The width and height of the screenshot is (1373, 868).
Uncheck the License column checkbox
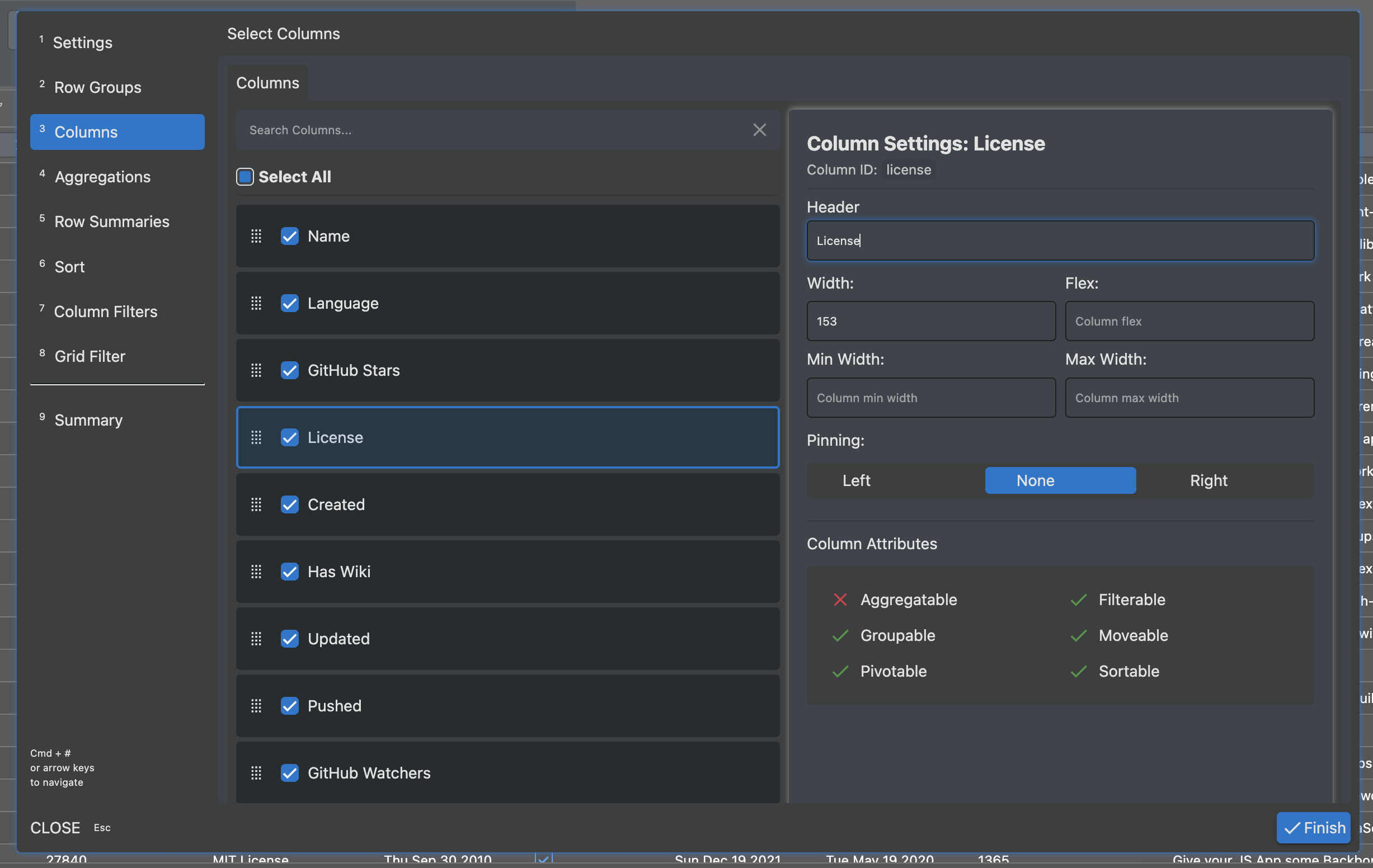point(290,438)
